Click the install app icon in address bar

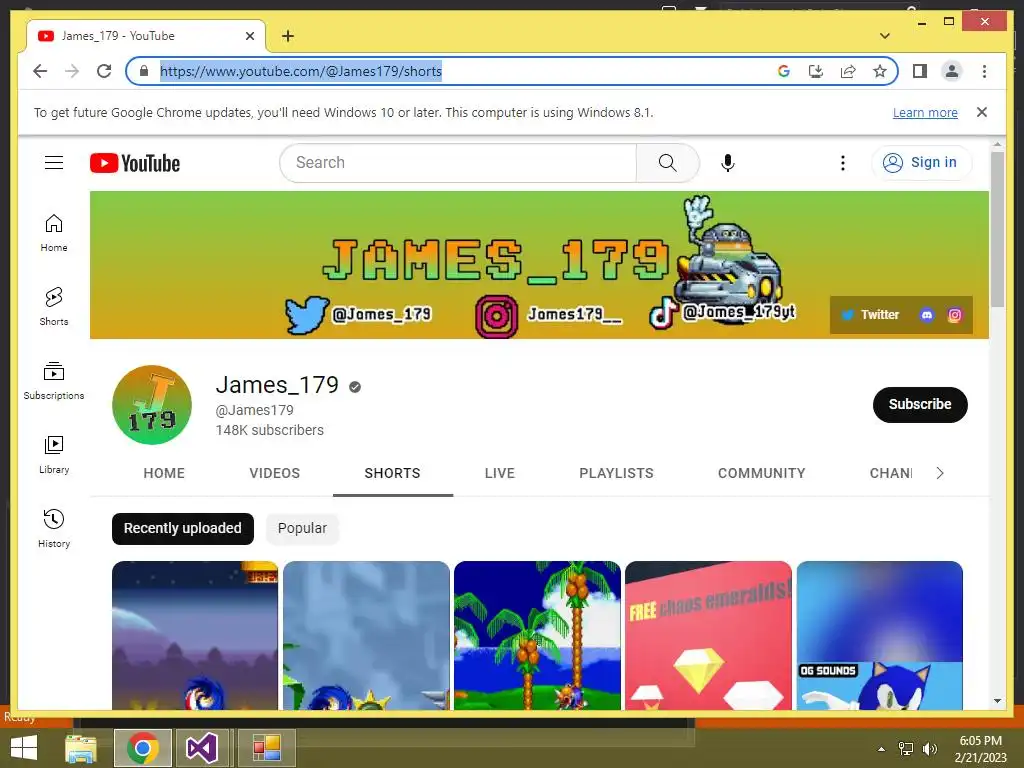tap(816, 71)
